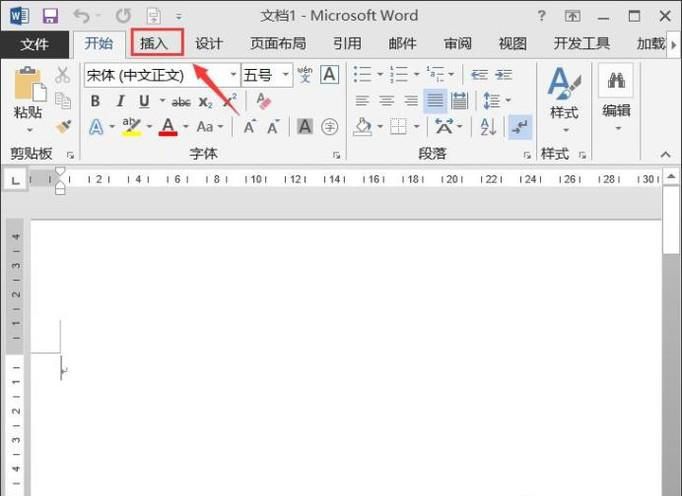This screenshot has height=496, width=682.
Task: Click the Styles gallery icon
Action: click(564, 83)
